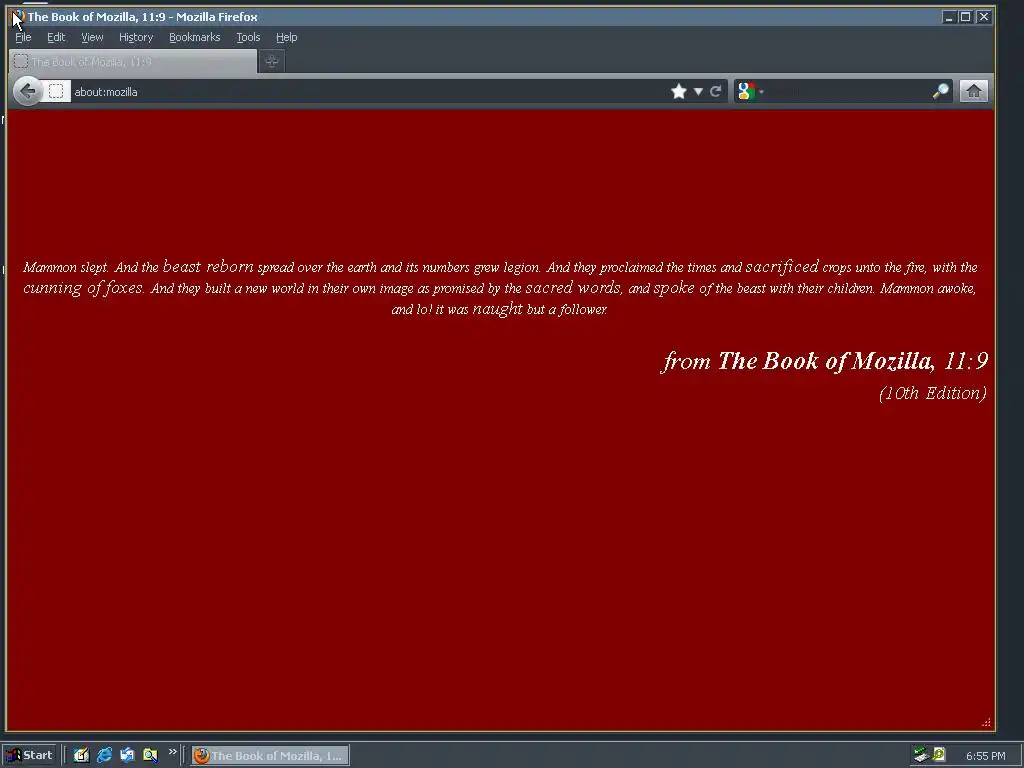Run a search with the magnifying glass icon
This screenshot has height=768, width=1024.
point(940,91)
